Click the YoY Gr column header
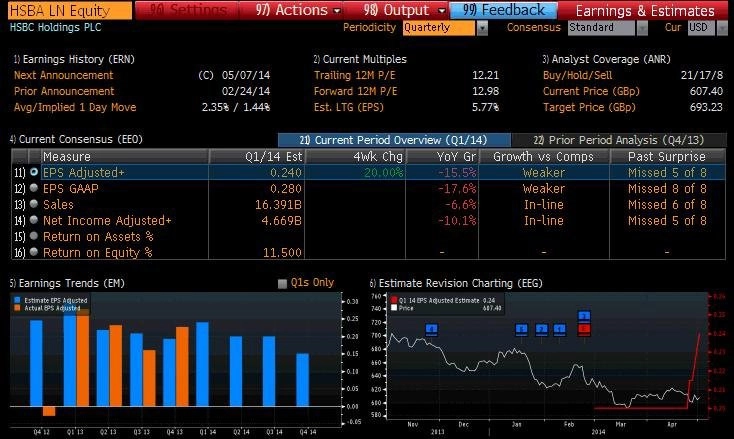This screenshot has height=439, width=734. pyautogui.click(x=442, y=156)
